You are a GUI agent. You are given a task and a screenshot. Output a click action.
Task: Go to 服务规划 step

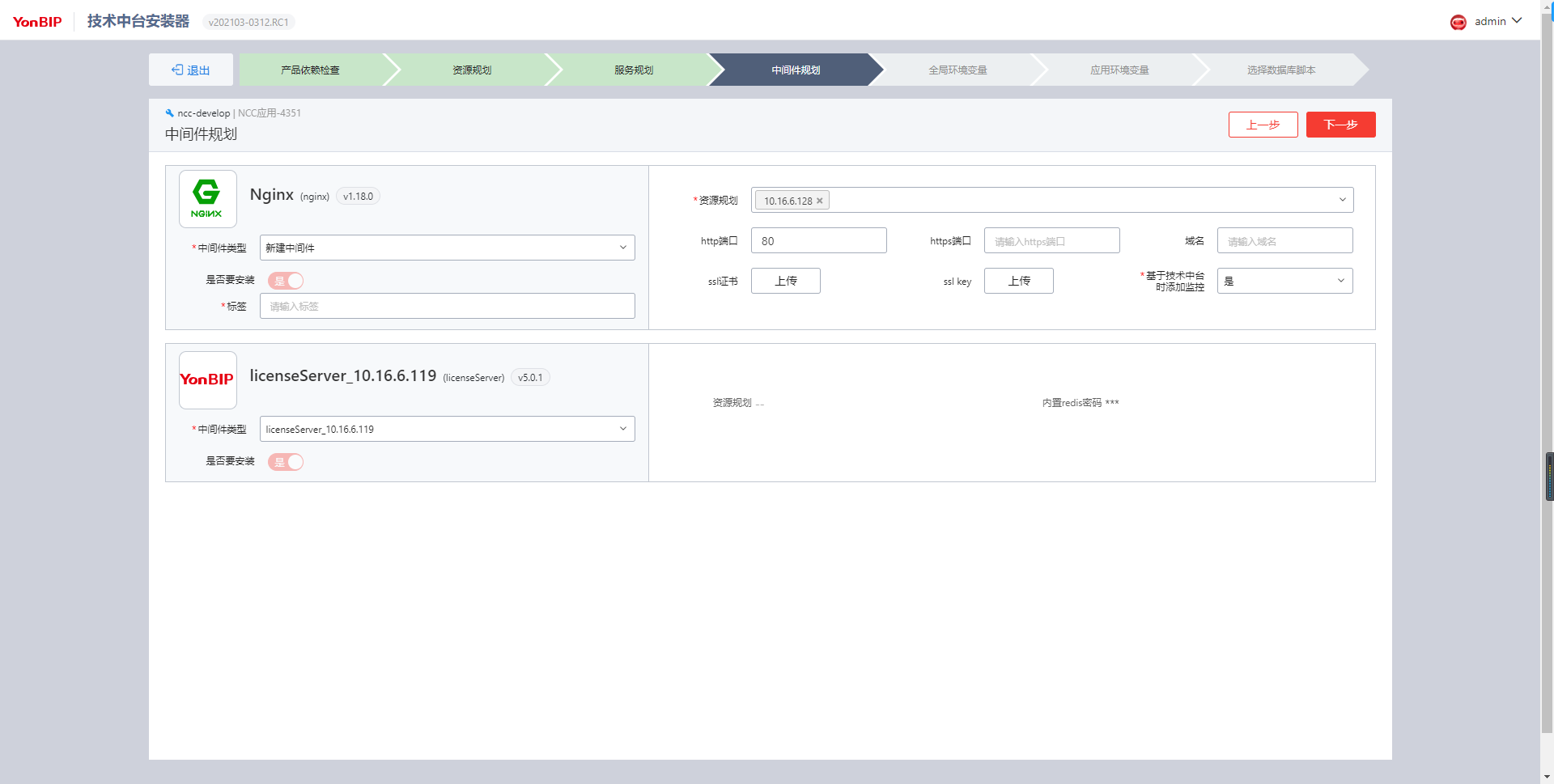click(x=634, y=70)
